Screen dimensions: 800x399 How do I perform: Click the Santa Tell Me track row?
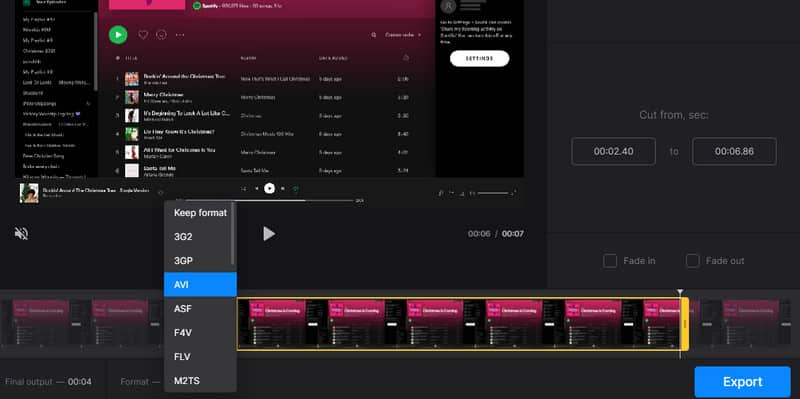[x=266, y=170]
